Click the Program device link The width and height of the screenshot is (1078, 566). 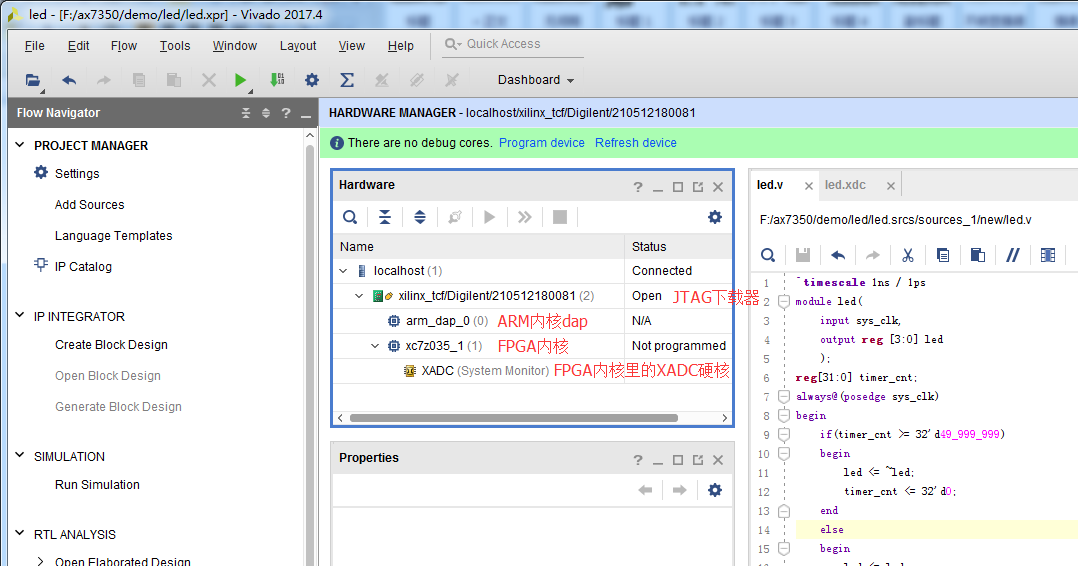point(542,143)
